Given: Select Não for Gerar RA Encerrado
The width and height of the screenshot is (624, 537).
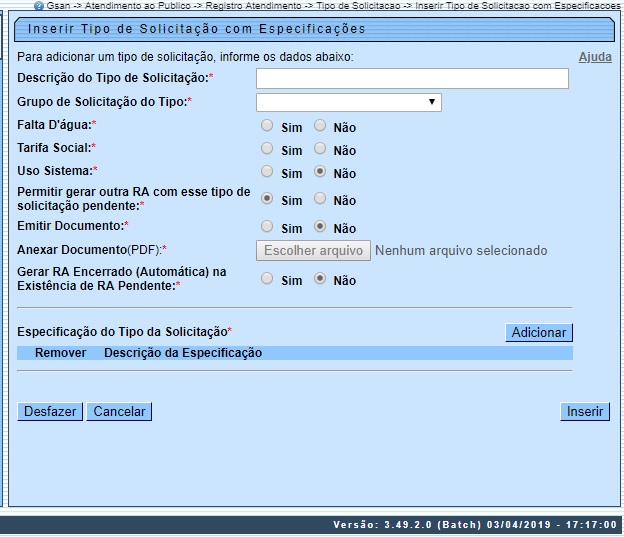Looking at the screenshot, I should [320, 279].
